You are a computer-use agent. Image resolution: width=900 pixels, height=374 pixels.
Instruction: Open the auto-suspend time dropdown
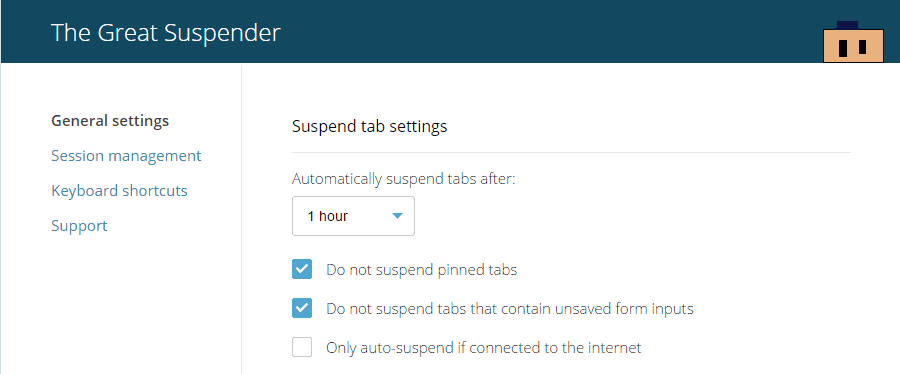(x=353, y=216)
